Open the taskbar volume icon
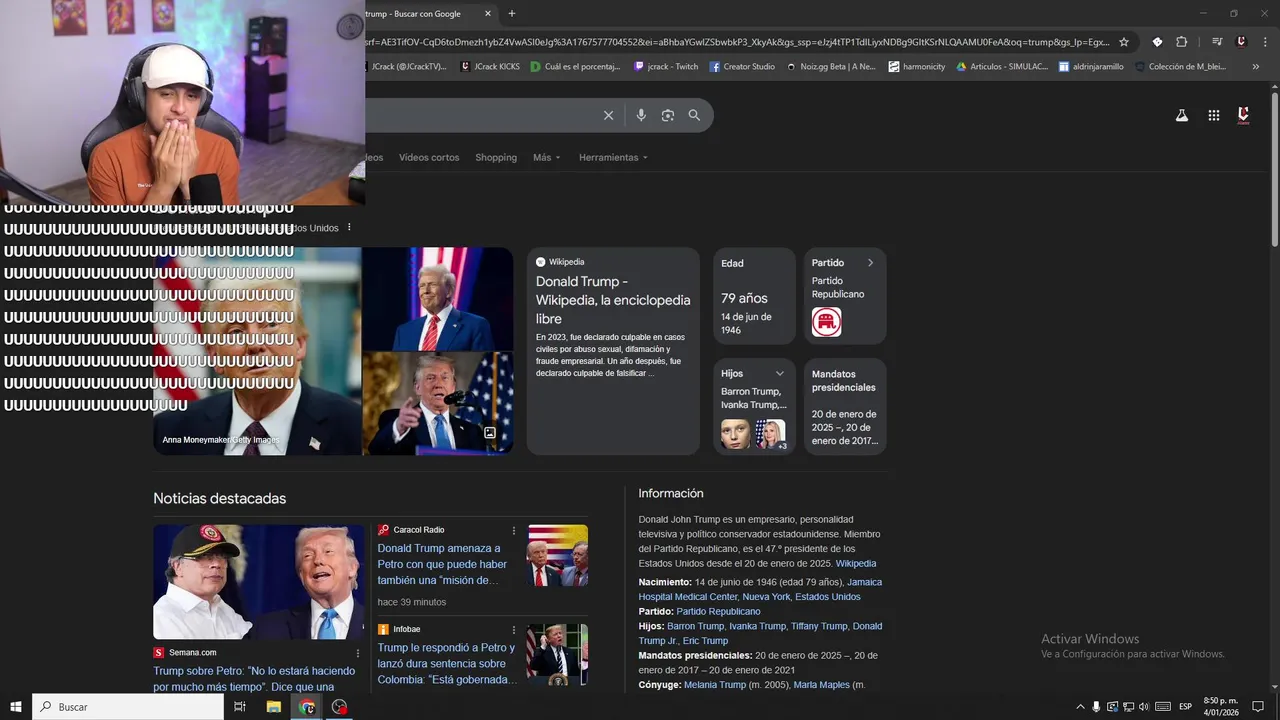 1144,707
